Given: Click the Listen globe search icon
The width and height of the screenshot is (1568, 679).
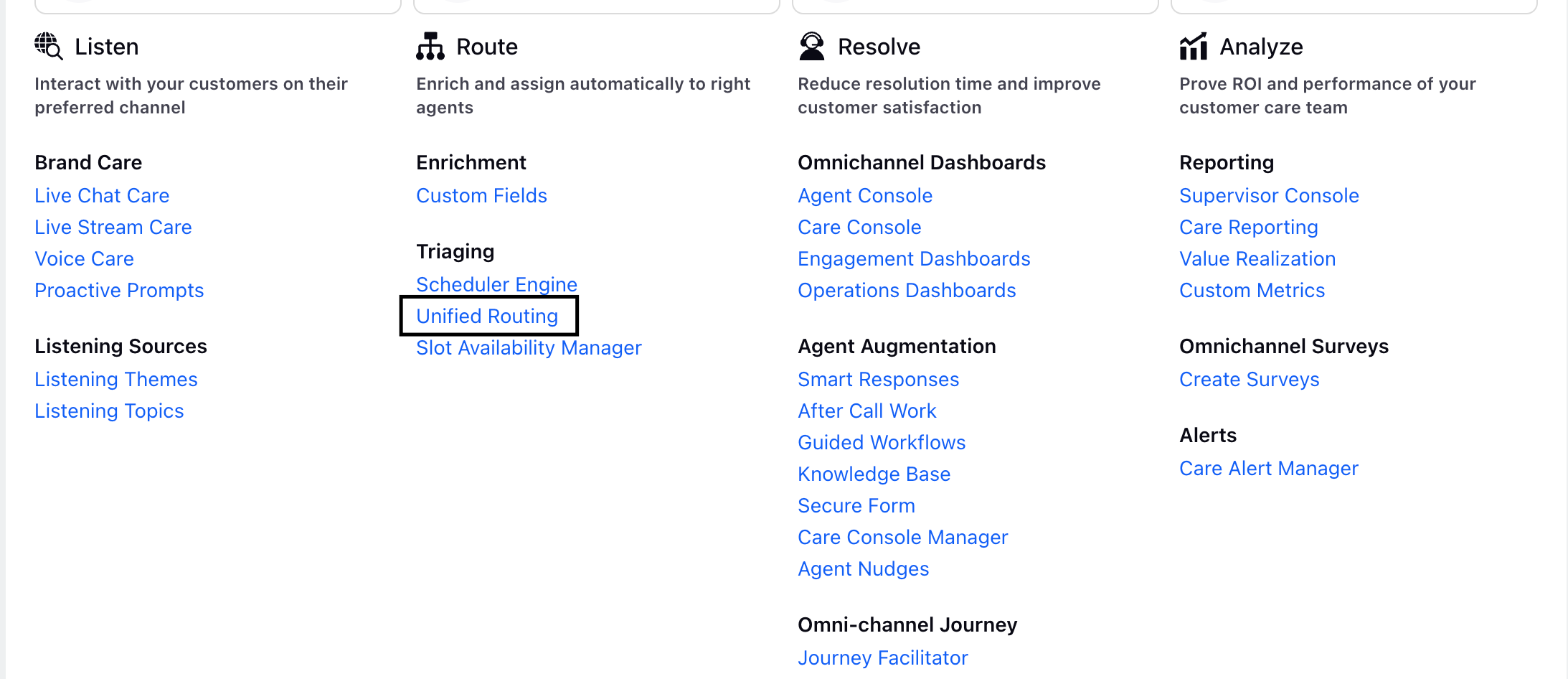Looking at the screenshot, I should click(49, 46).
